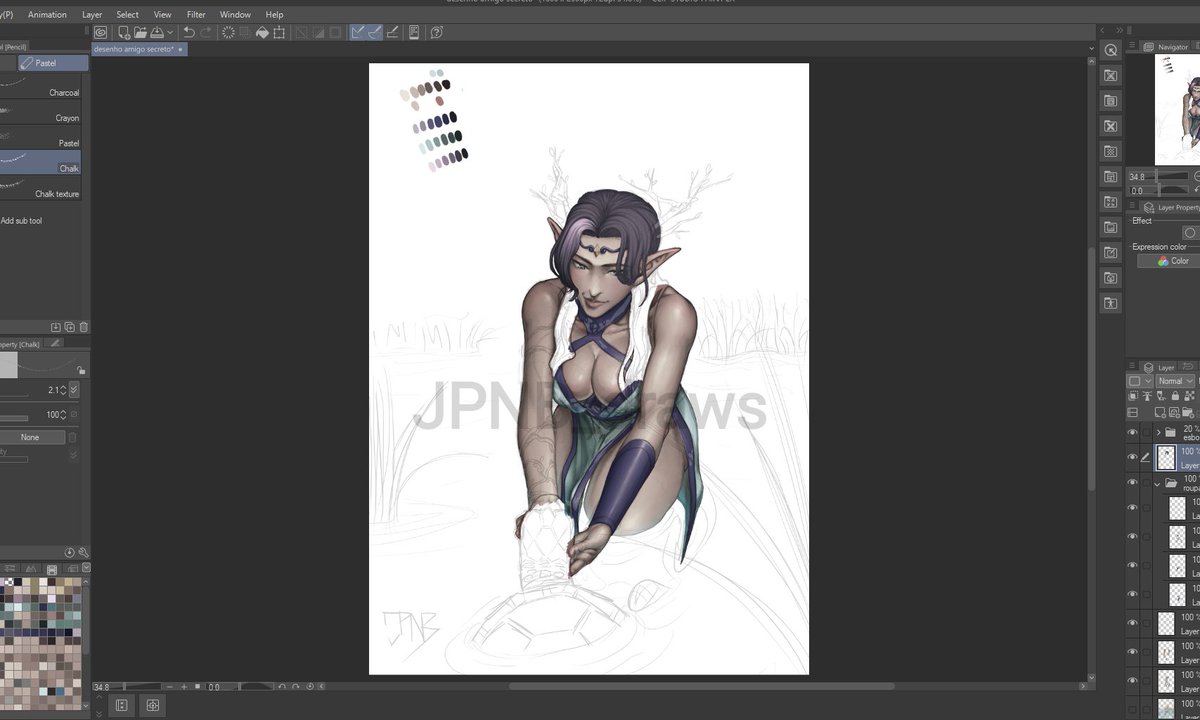Expand the esboço layer folder

click(x=1158, y=432)
